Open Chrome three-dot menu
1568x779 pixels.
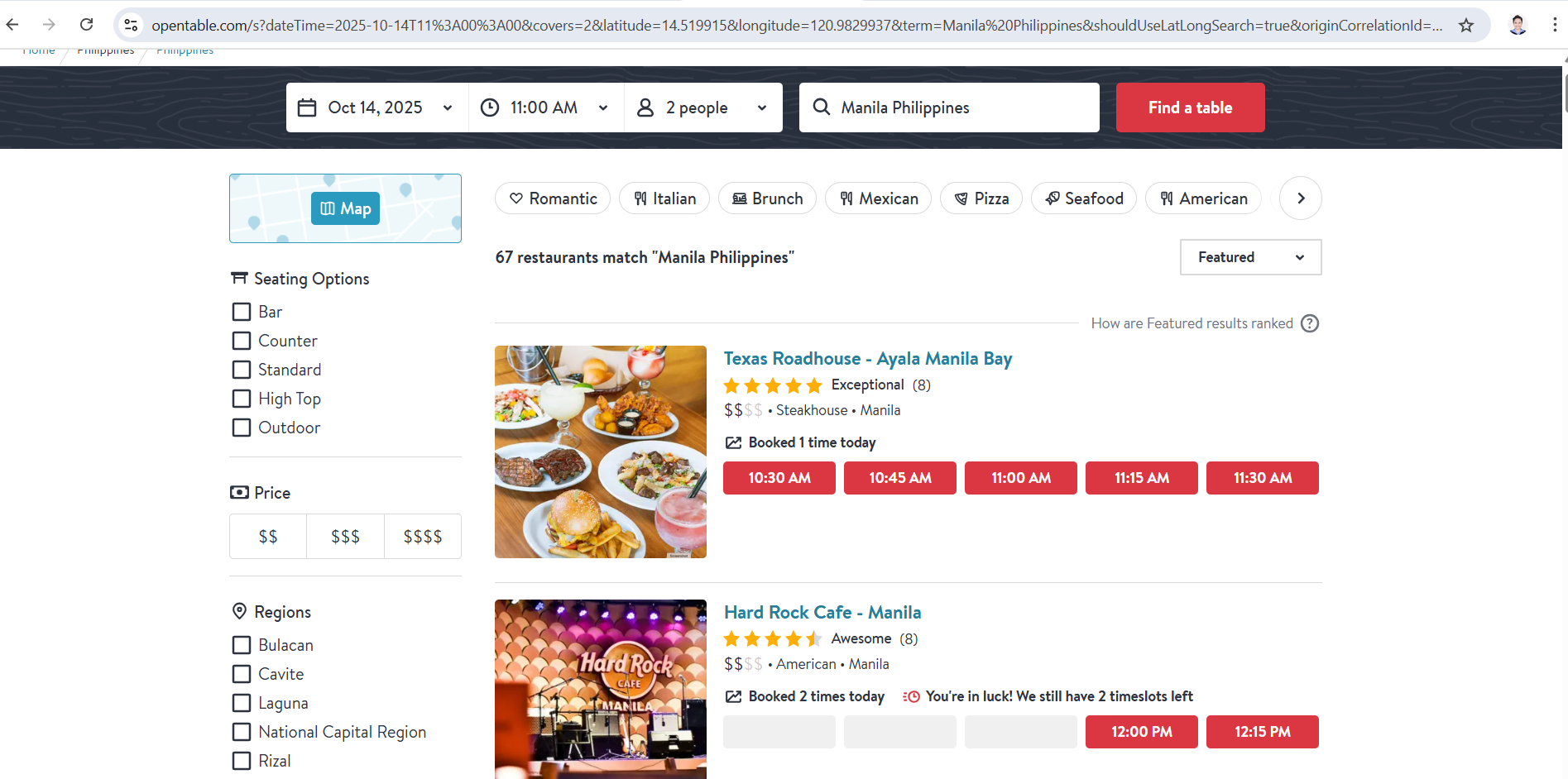[x=1555, y=25]
